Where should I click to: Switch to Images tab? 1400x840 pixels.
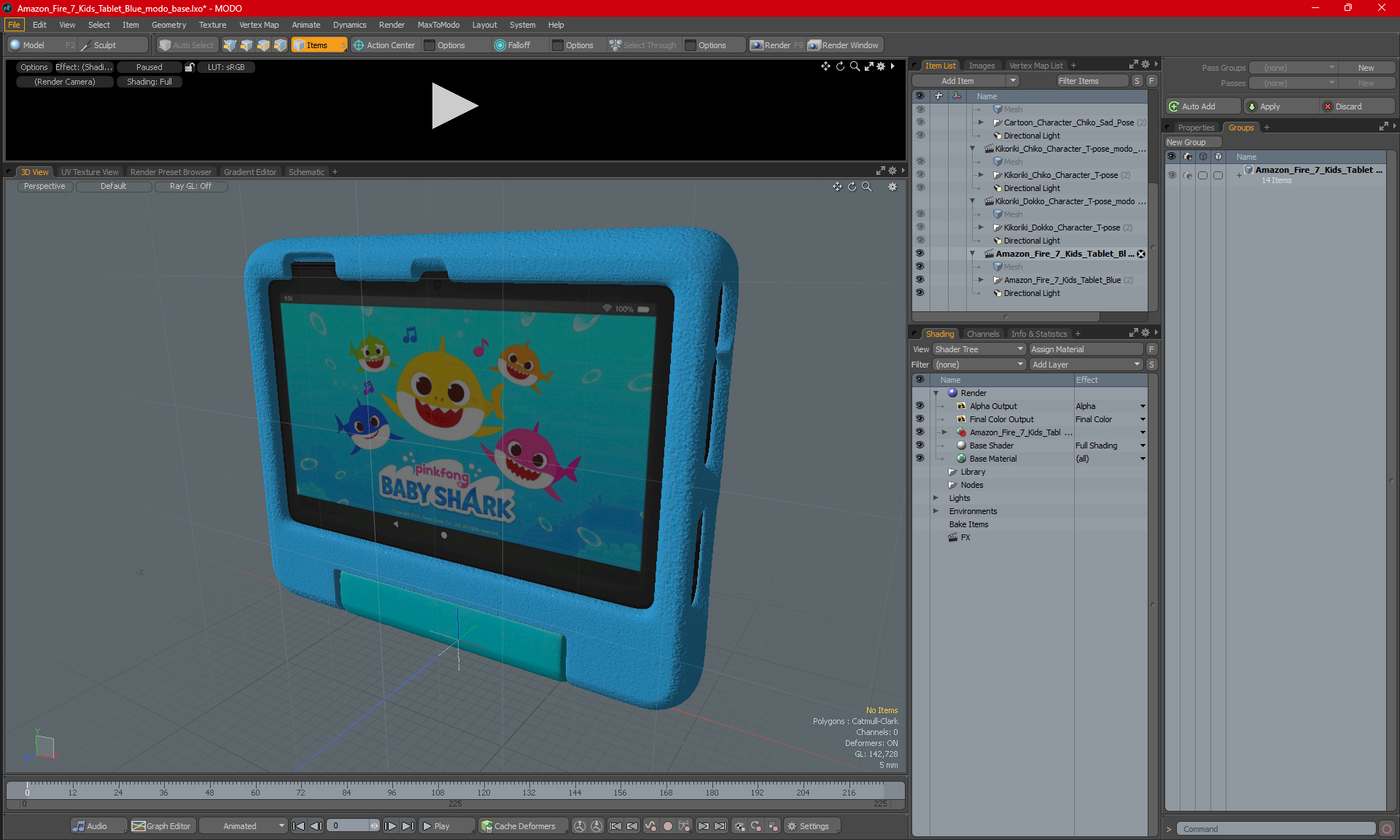981,66
